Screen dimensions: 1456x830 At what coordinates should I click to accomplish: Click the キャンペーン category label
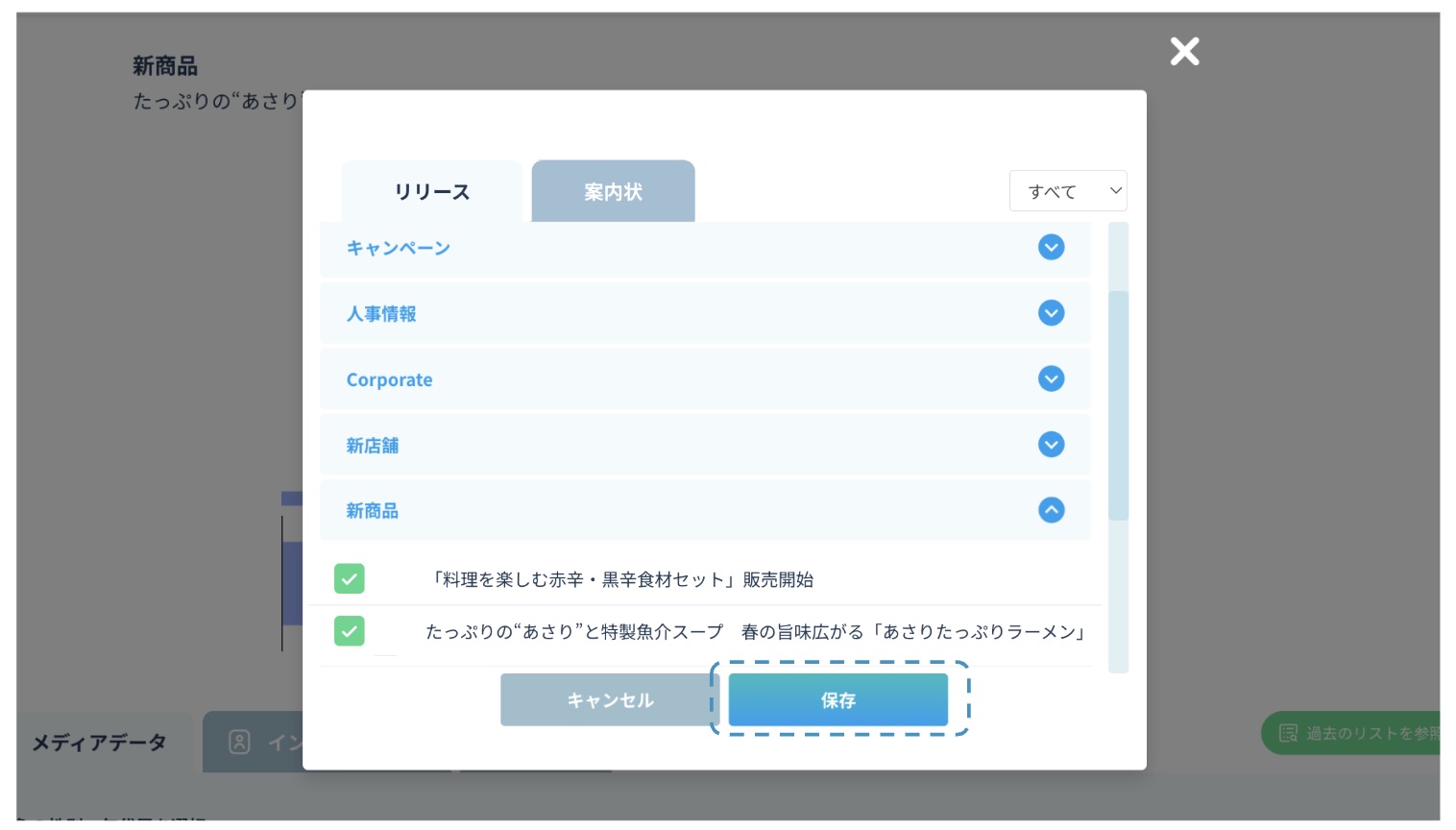tap(398, 249)
